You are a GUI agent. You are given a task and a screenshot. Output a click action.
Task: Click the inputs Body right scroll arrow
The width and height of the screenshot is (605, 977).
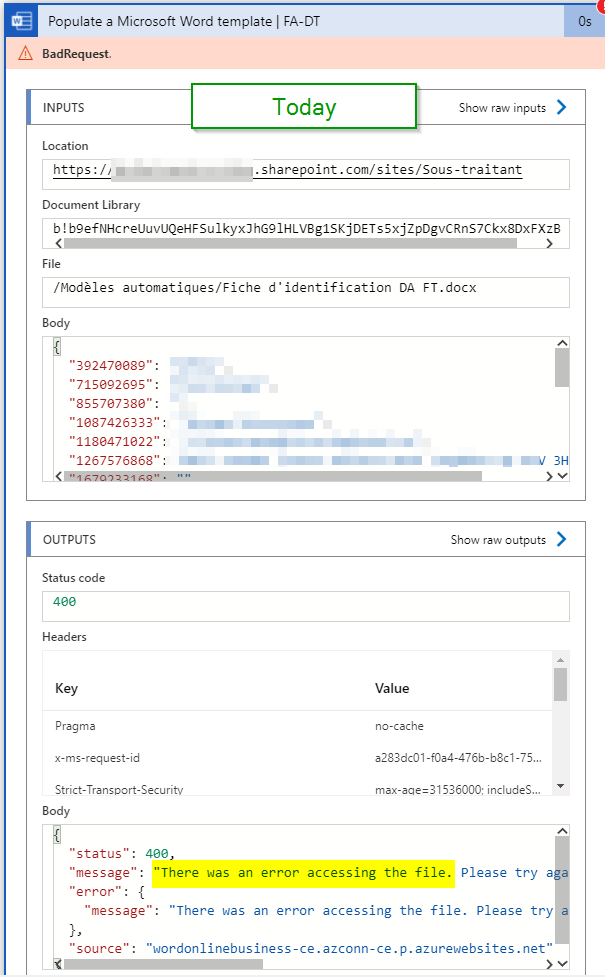pyautogui.click(x=549, y=476)
